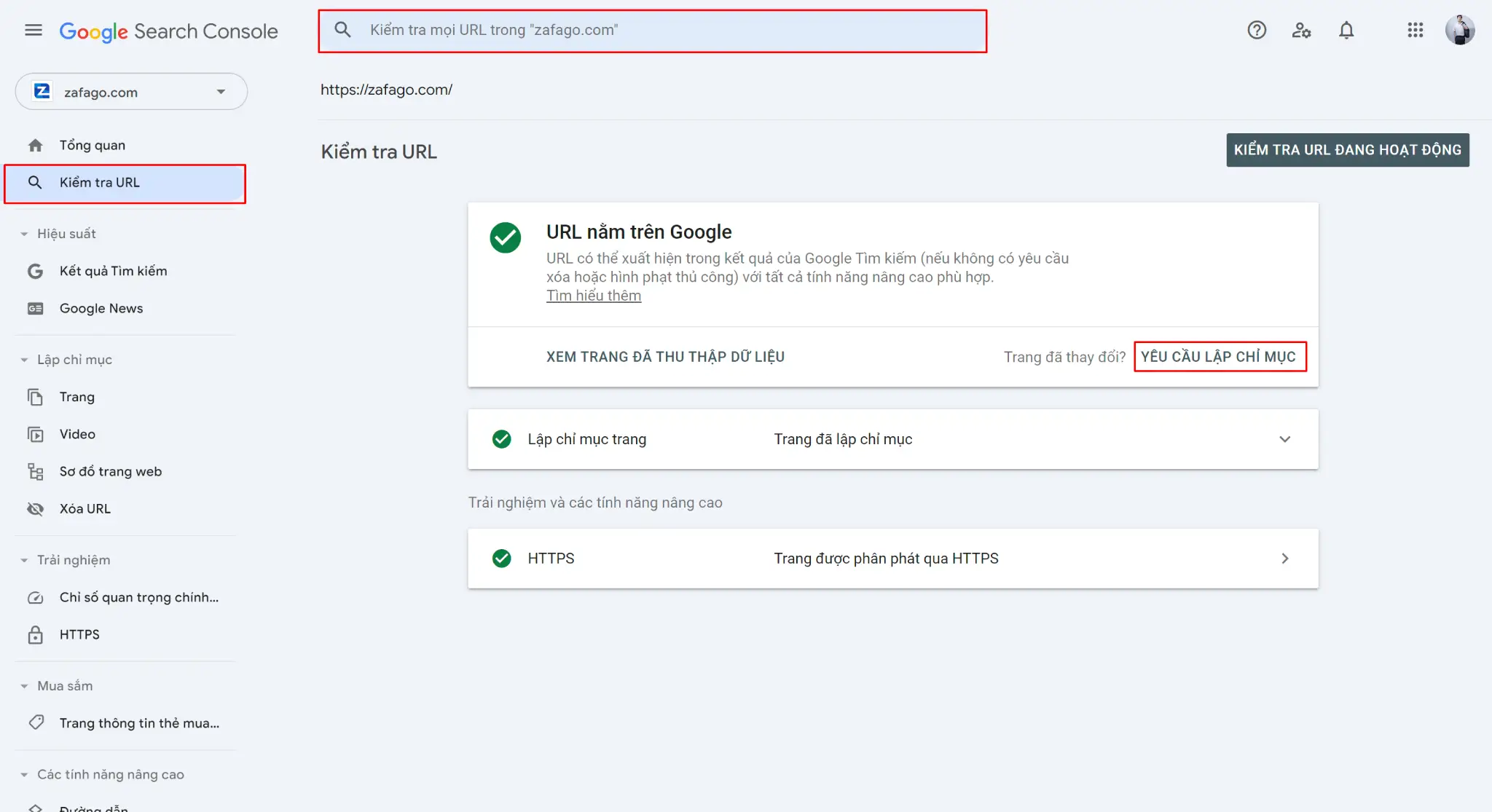The image size is (1492, 812).
Task: Click the Tổng quan home icon
Action: click(x=35, y=145)
